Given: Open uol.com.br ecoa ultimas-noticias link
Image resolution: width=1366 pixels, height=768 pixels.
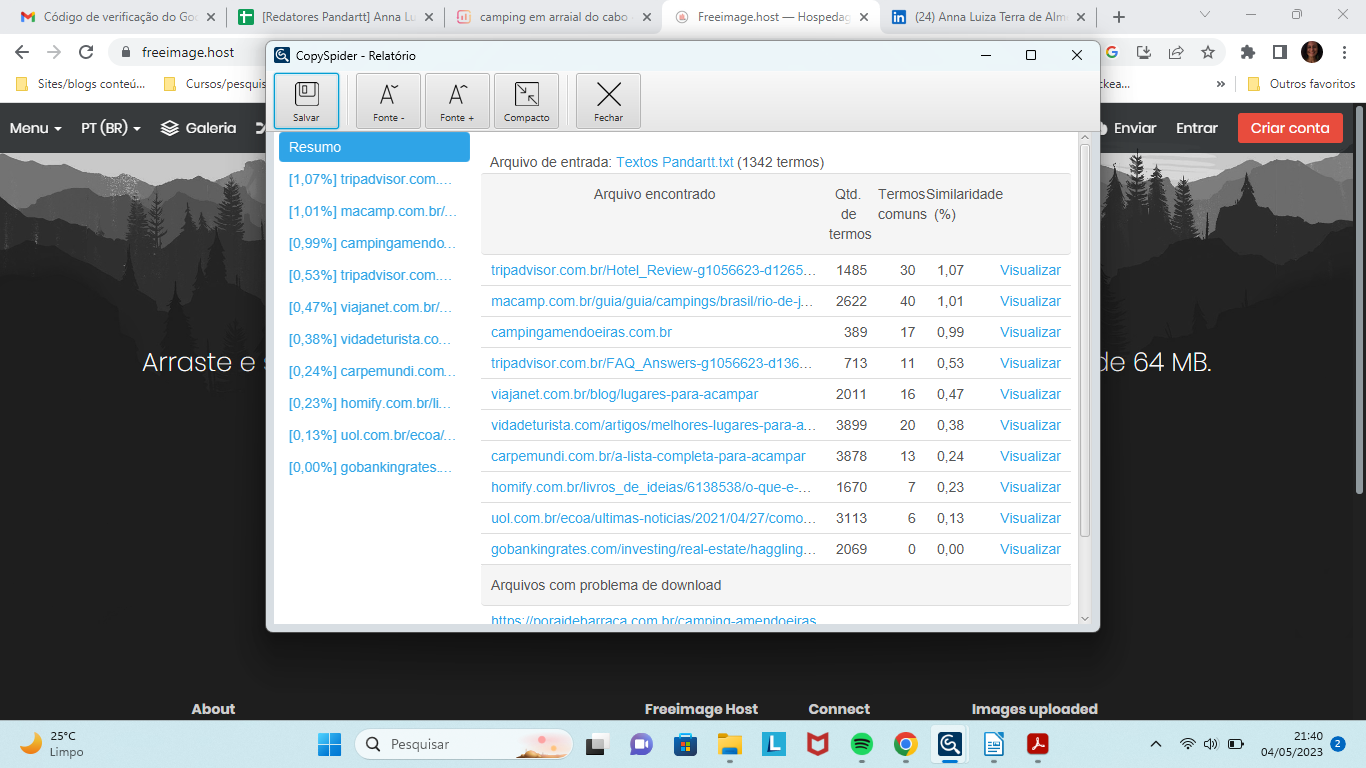Looking at the screenshot, I should click(x=654, y=518).
